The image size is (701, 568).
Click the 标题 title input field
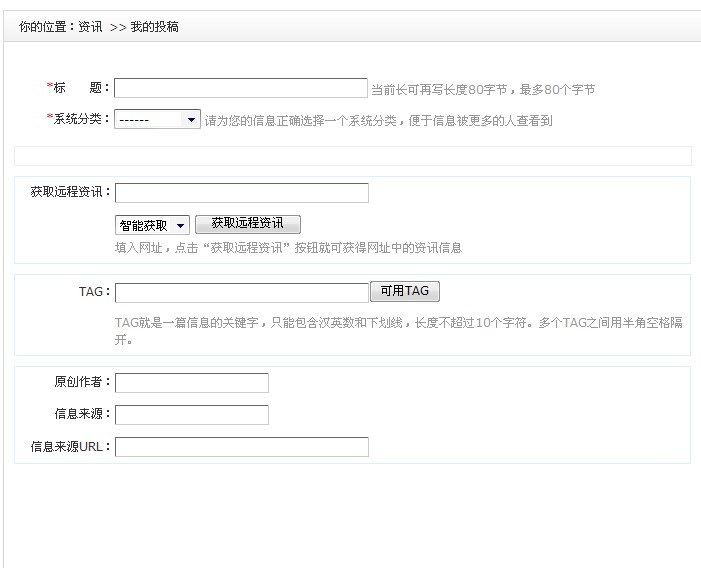point(241,88)
